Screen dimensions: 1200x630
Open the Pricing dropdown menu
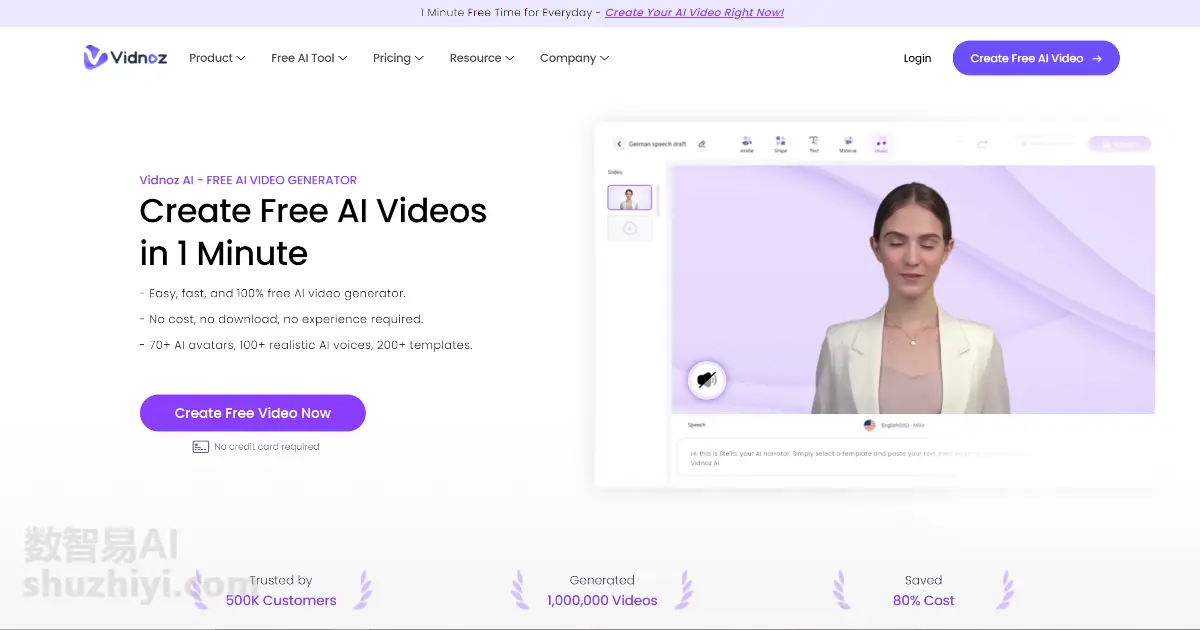tap(398, 58)
